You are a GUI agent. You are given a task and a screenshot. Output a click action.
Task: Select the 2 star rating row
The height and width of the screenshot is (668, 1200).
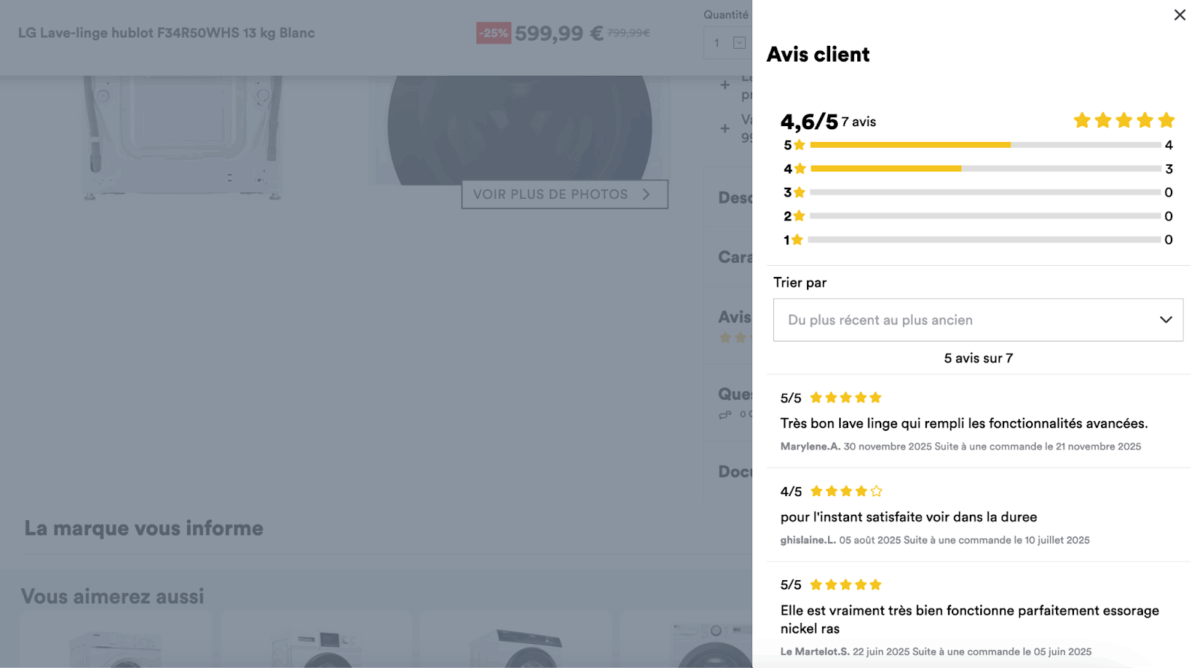coord(978,216)
